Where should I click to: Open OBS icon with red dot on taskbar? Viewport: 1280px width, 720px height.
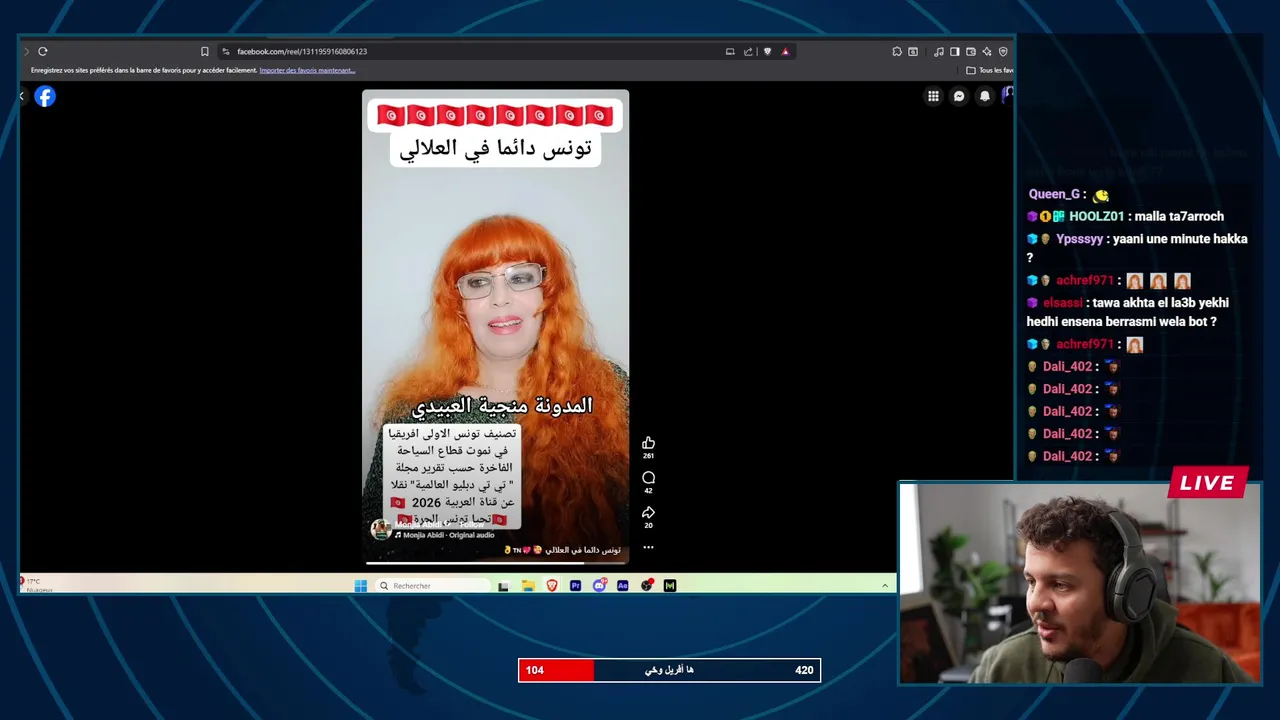(647, 585)
